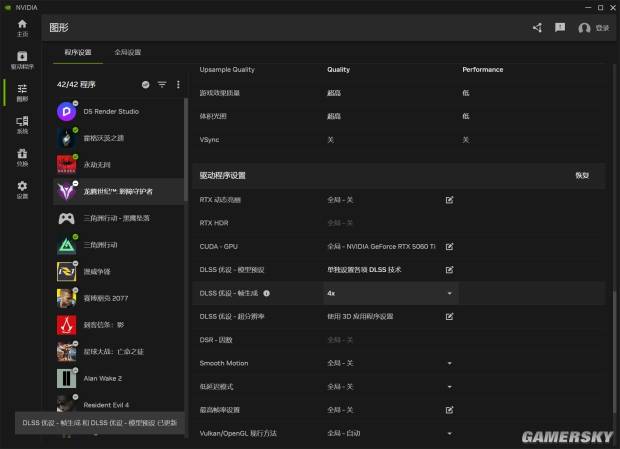Edit DLSS override super resolution setting

coord(449,317)
